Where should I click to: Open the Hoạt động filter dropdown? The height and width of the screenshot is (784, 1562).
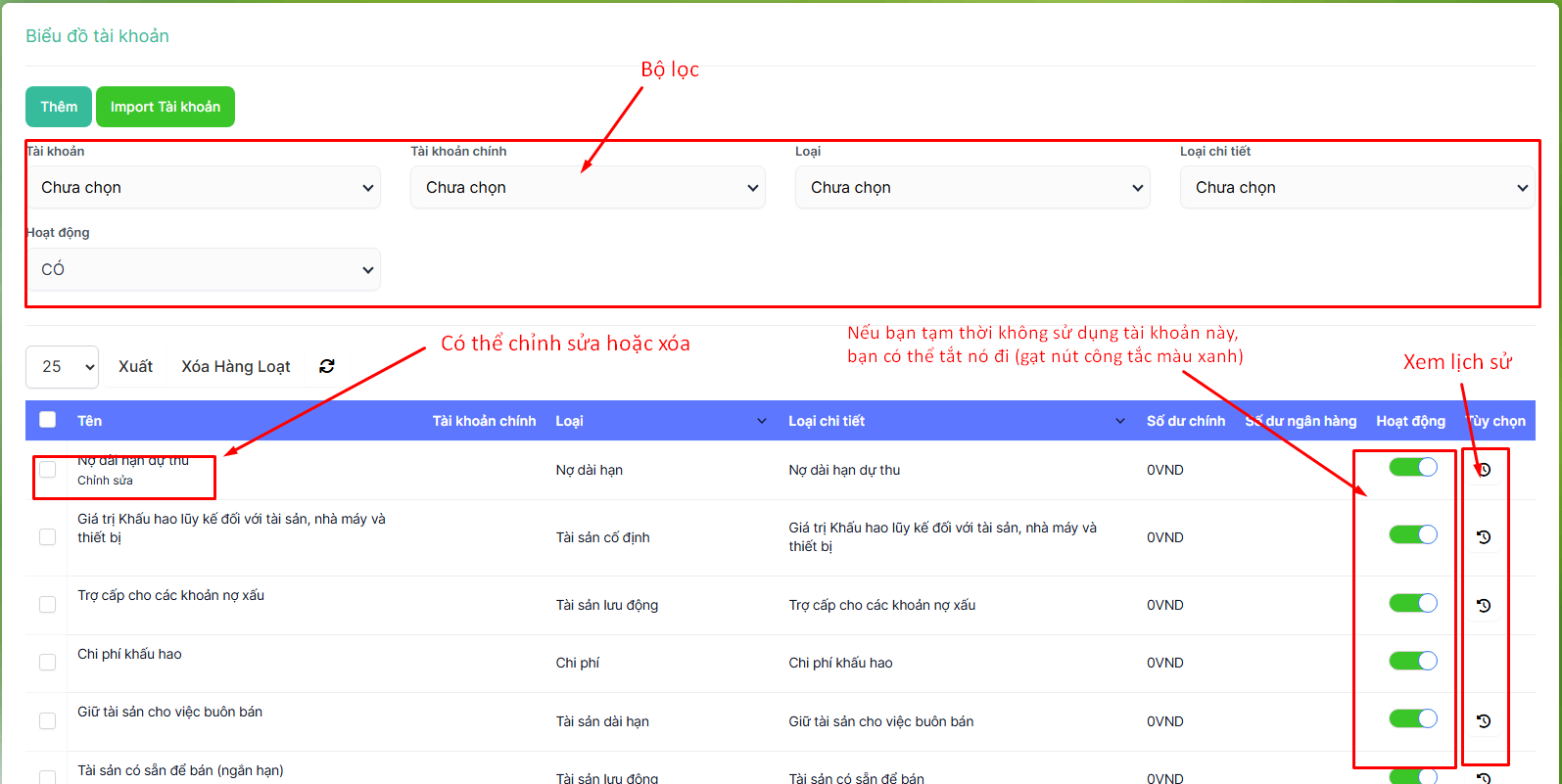coord(204,269)
